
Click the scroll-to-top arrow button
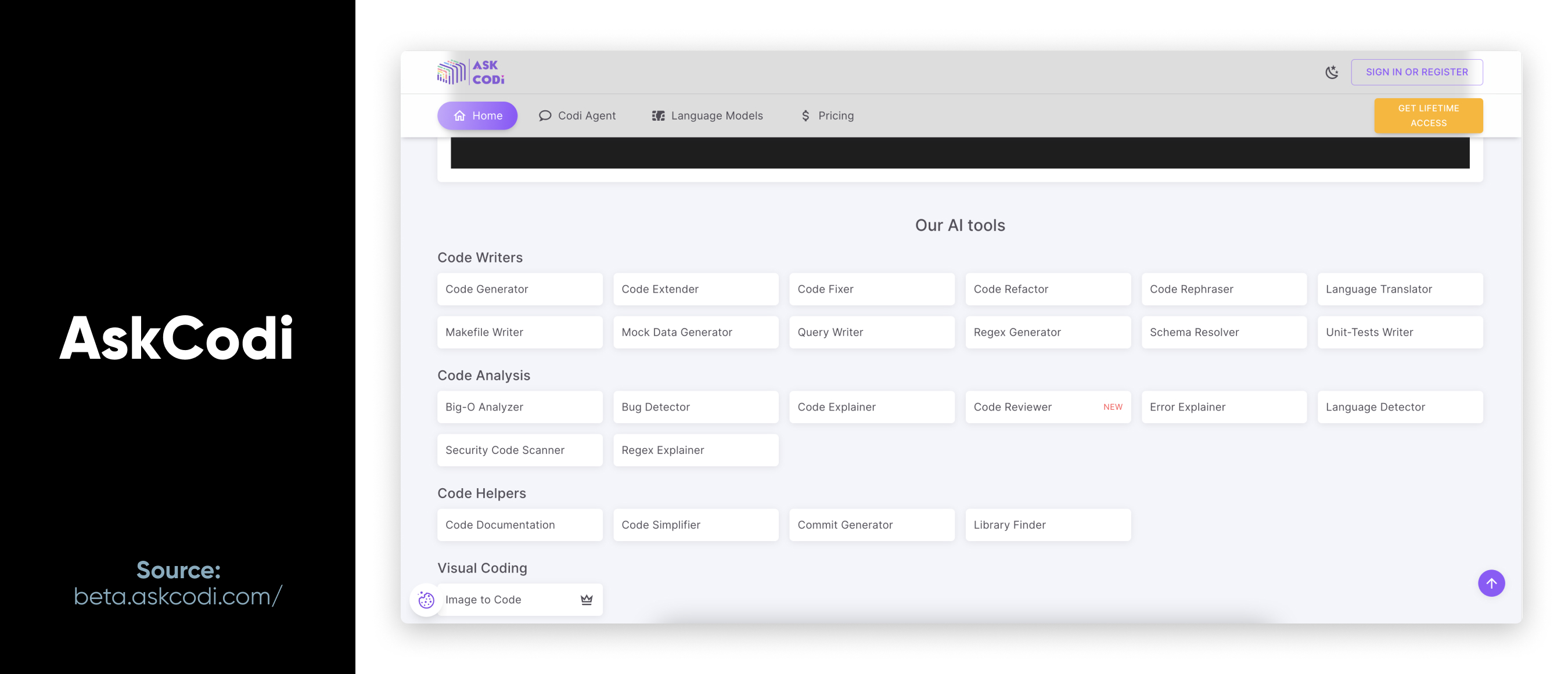[1491, 583]
